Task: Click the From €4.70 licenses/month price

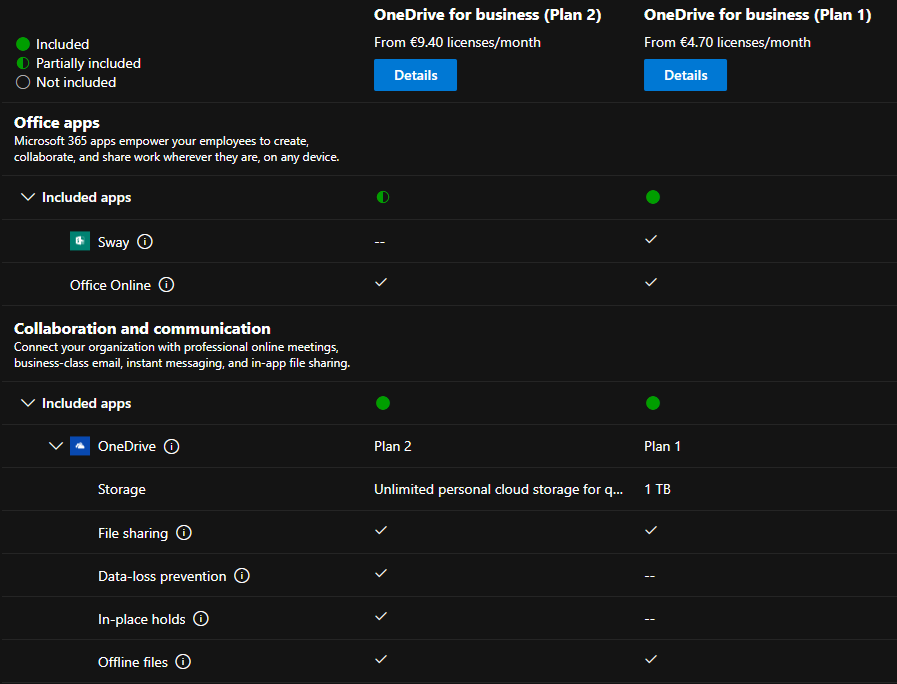Action: pos(727,42)
